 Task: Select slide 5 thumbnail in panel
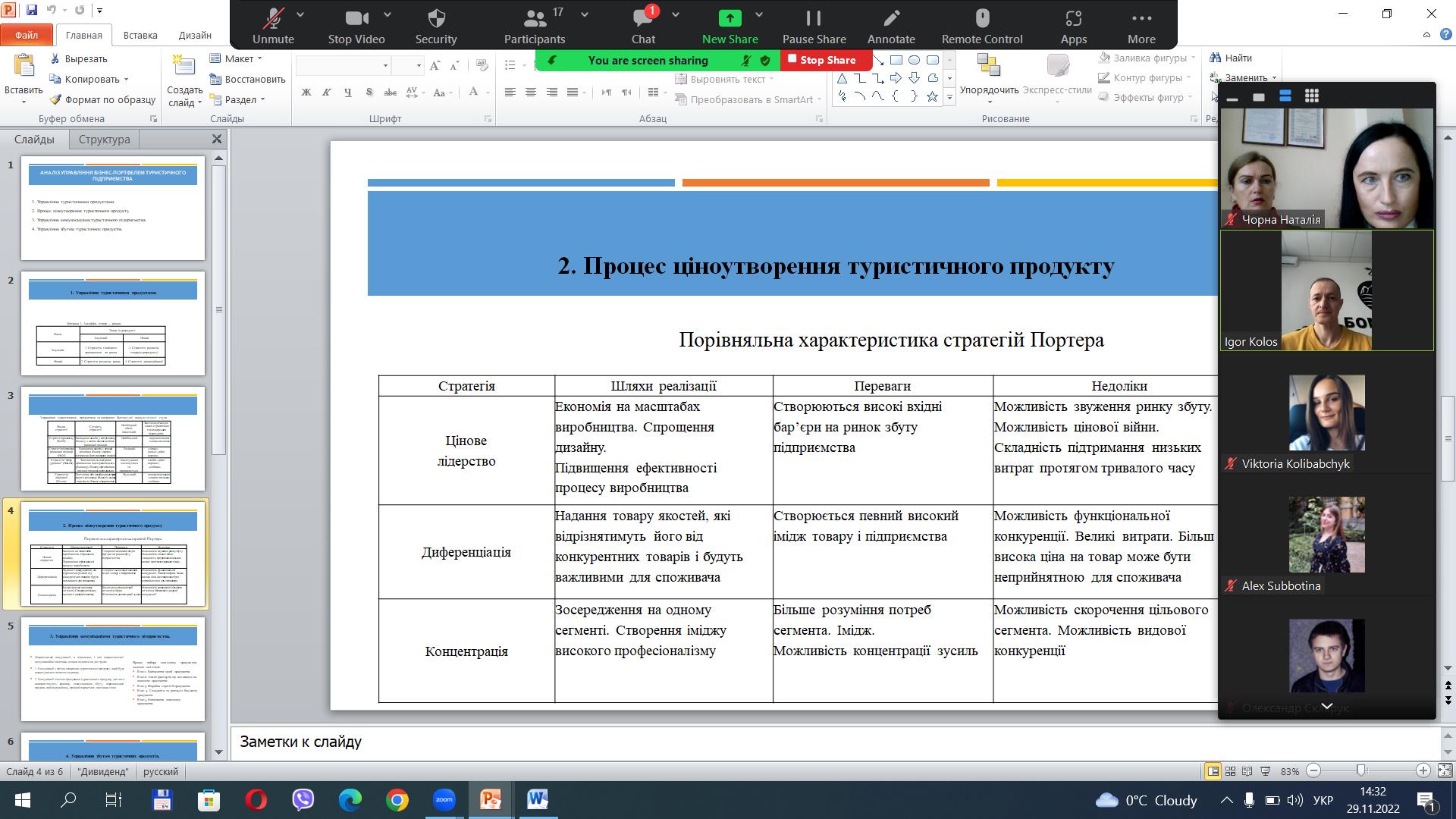(113, 669)
